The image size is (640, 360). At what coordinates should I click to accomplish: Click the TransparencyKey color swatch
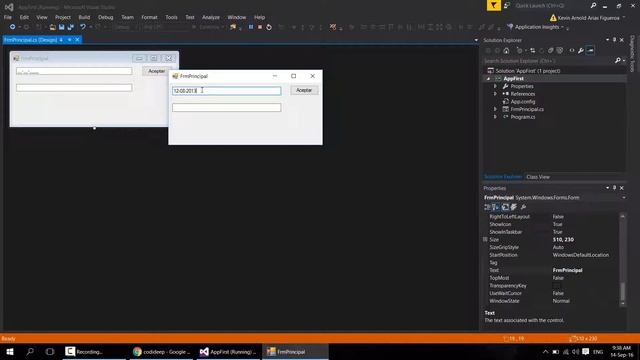[556, 286]
